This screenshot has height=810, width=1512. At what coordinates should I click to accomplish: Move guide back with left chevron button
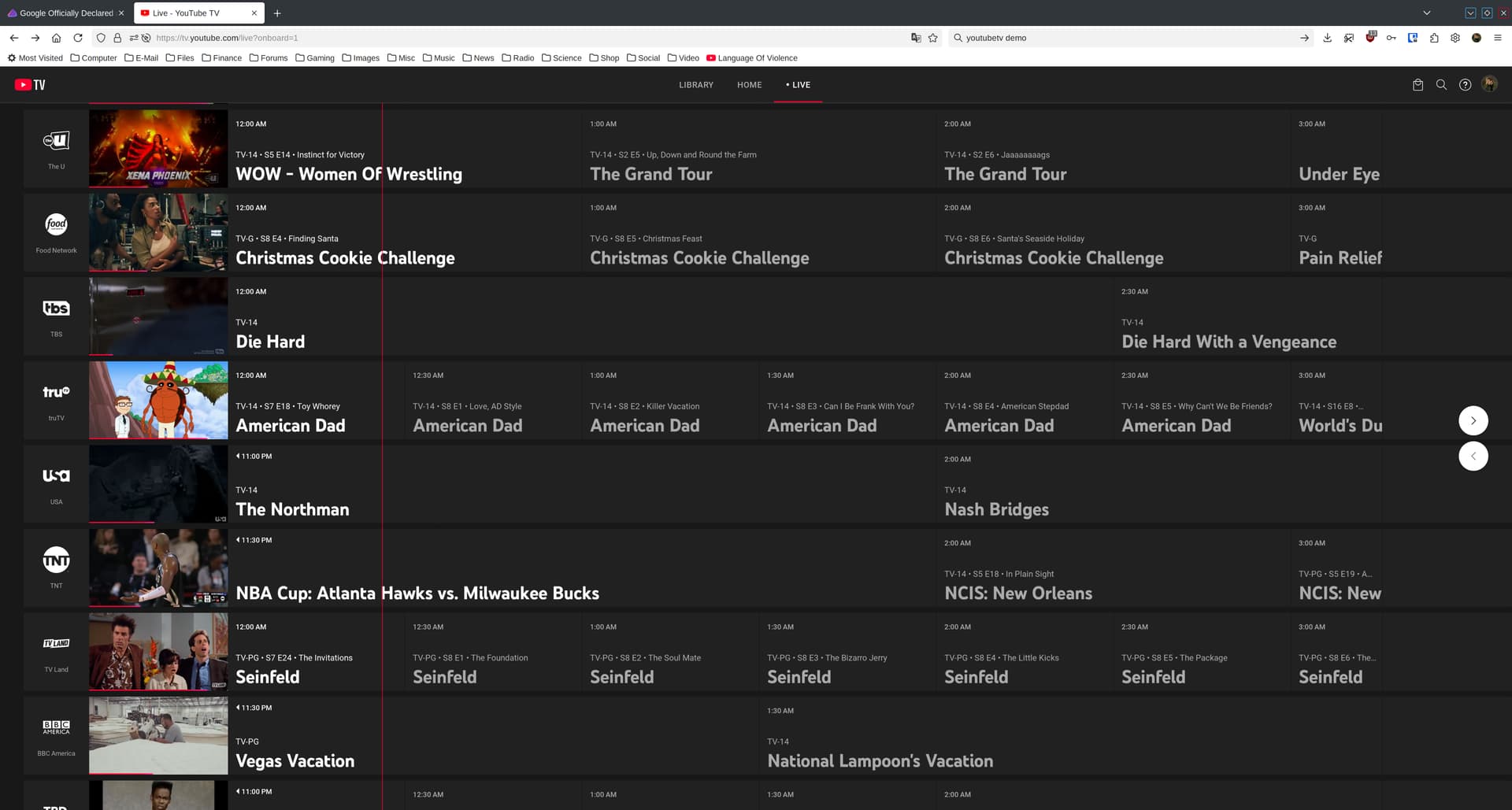point(1473,456)
